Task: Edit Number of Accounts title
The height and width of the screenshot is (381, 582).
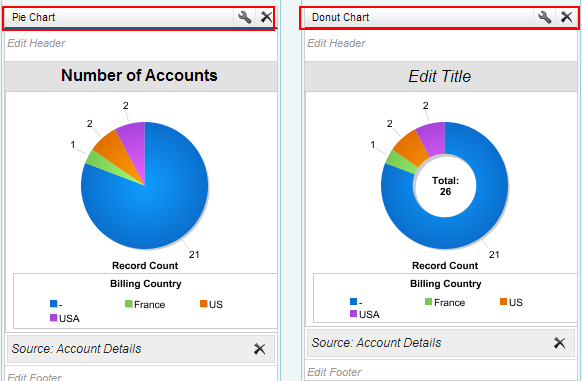Action: click(139, 75)
